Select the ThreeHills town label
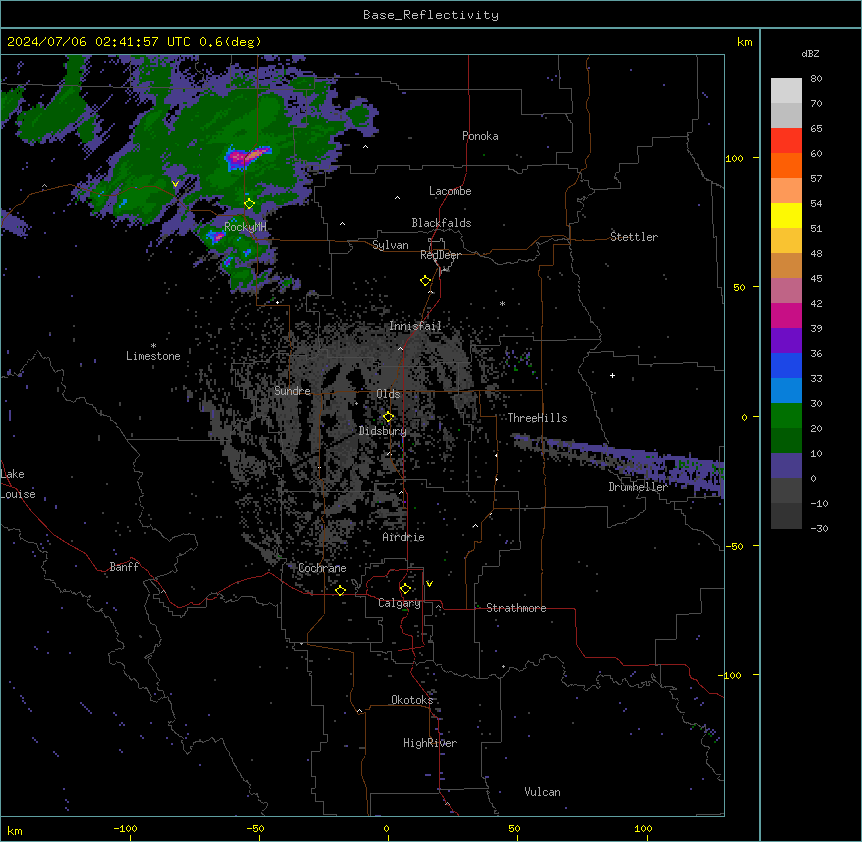Image resolution: width=862 pixels, height=842 pixels. (x=537, y=418)
